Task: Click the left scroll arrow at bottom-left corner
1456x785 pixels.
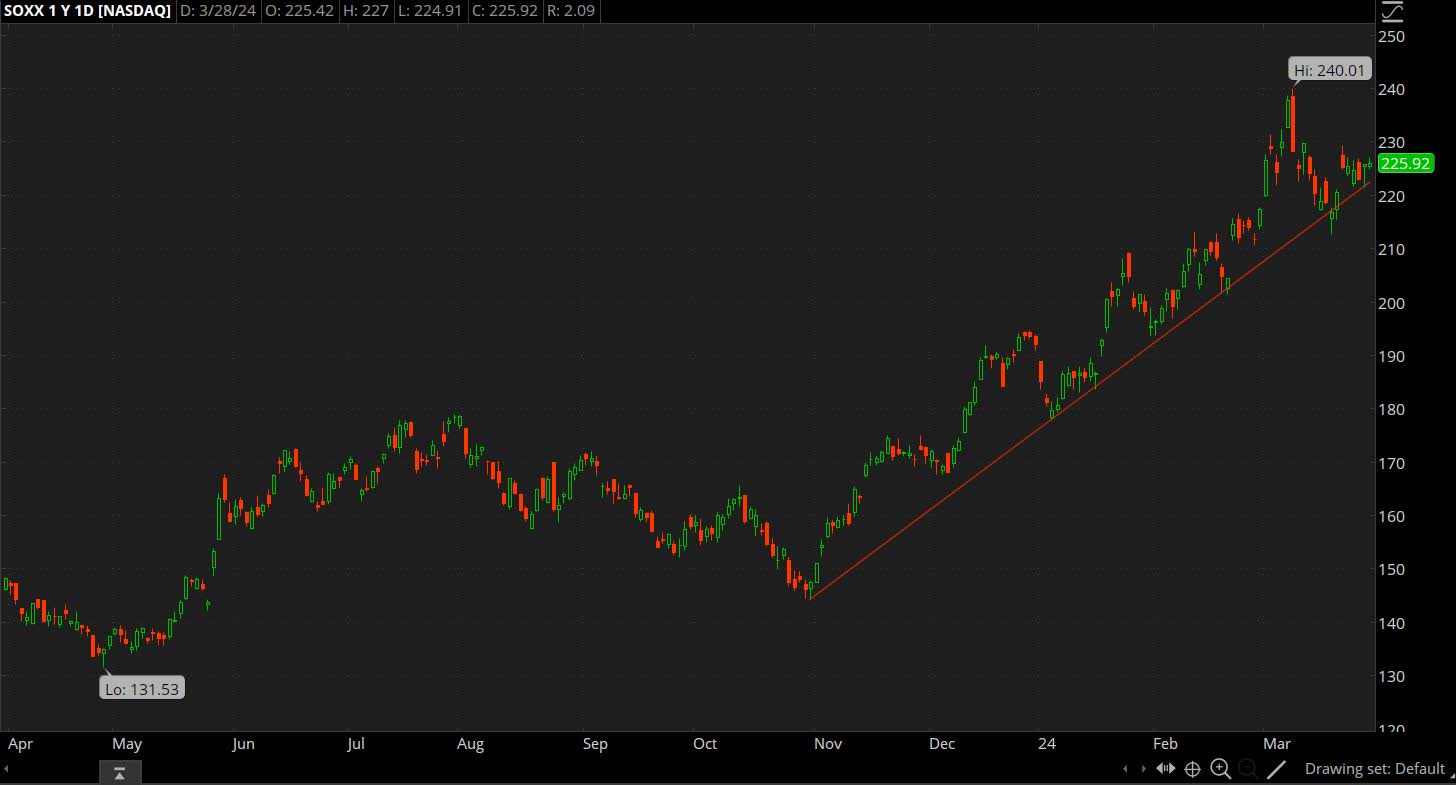Action: click(x=4, y=768)
